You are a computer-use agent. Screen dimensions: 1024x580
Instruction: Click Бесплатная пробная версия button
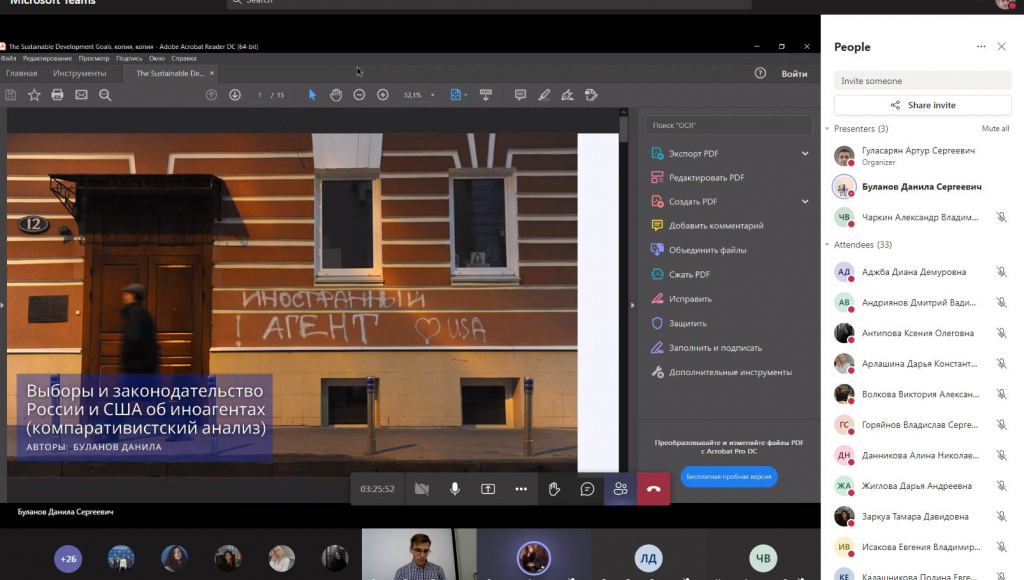(x=729, y=477)
